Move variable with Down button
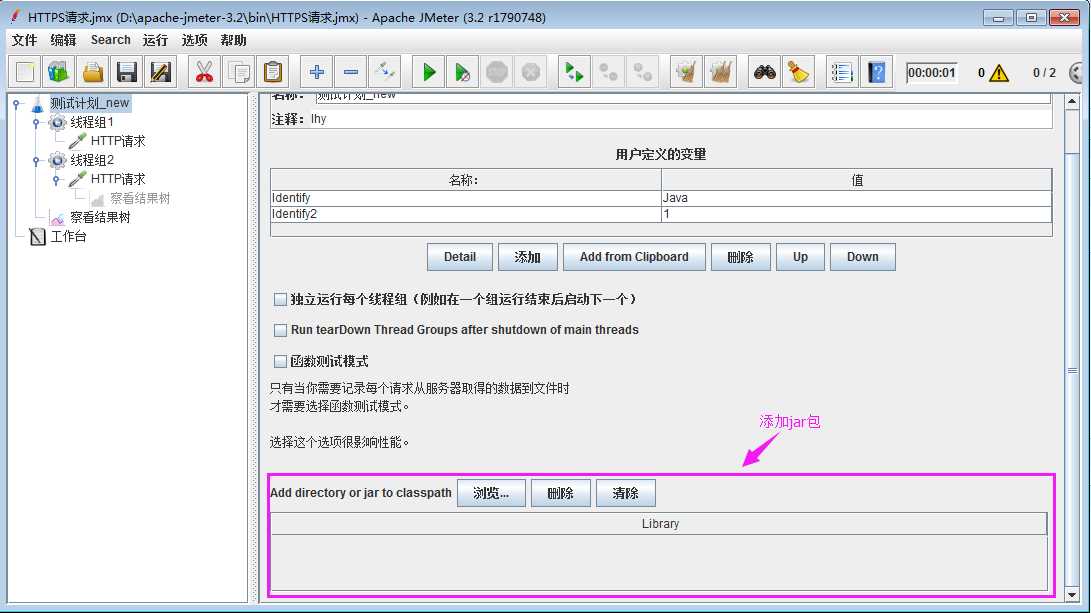The image size is (1091, 613). click(x=862, y=257)
